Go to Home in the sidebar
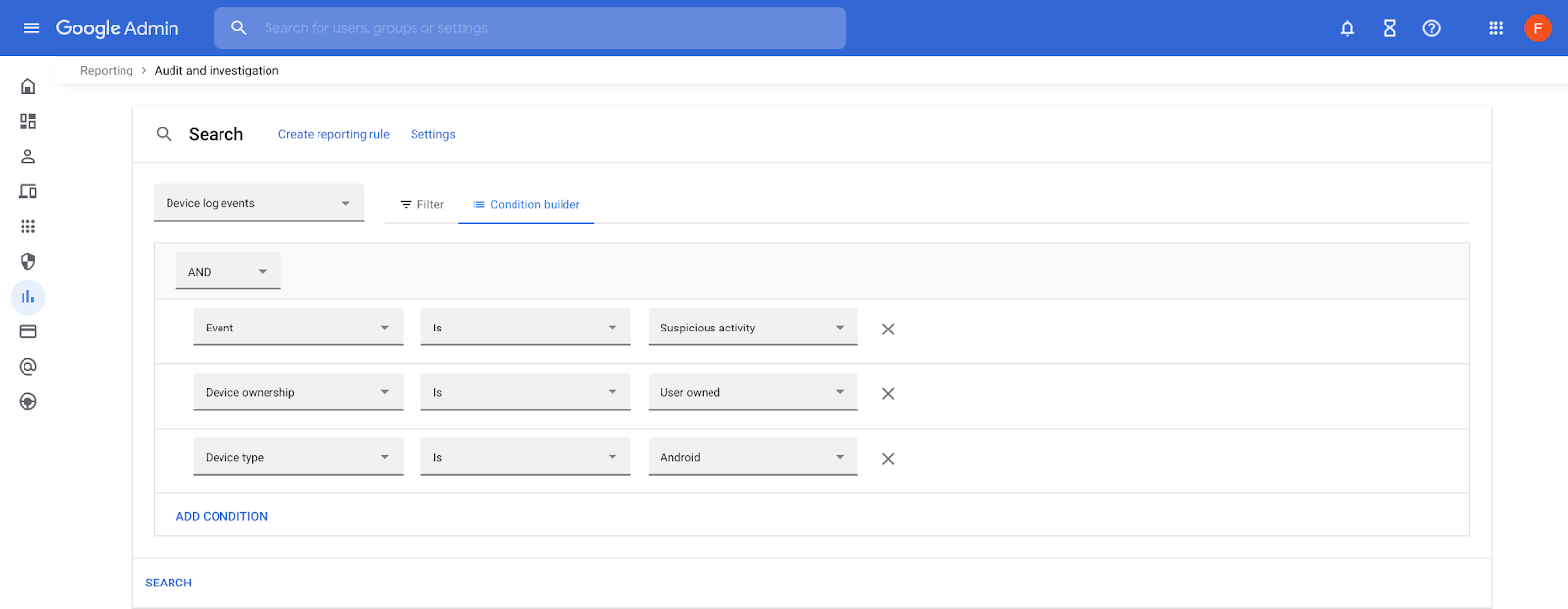1568x609 pixels. [28, 86]
